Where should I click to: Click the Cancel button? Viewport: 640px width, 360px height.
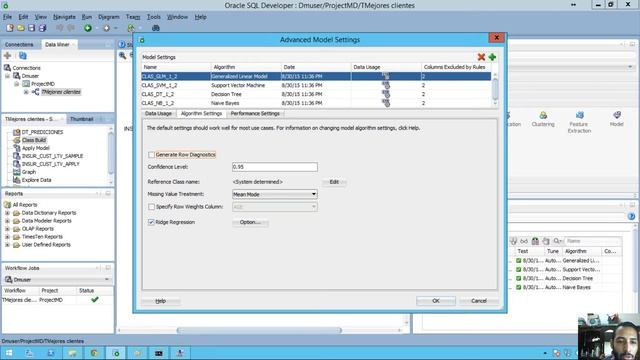pyautogui.click(x=479, y=301)
